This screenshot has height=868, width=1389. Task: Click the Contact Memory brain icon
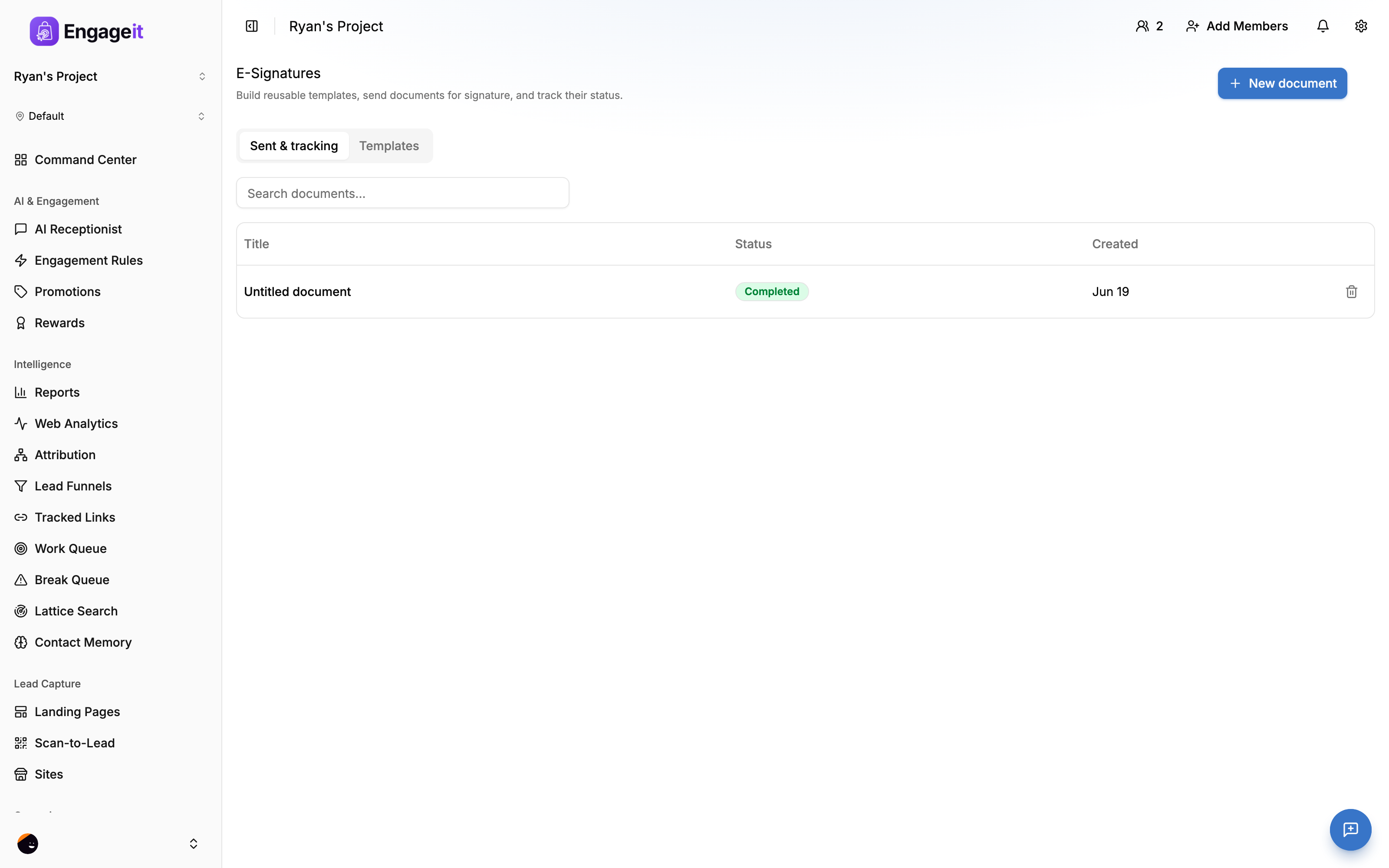[21, 642]
